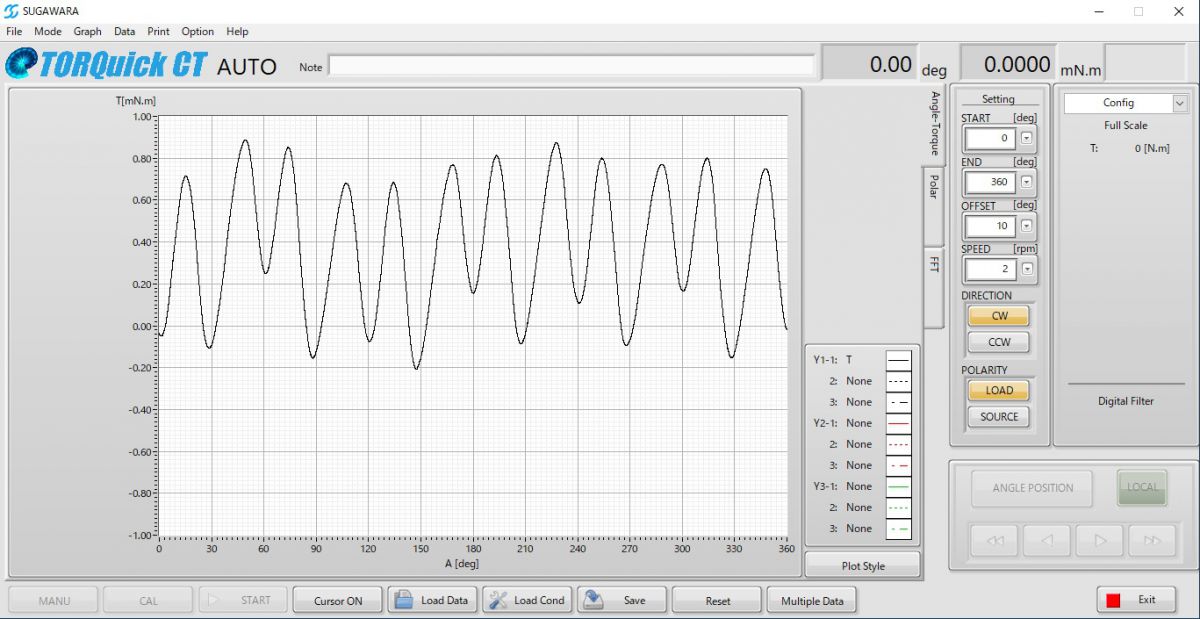Click the step backward arrow button

coord(1046,541)
